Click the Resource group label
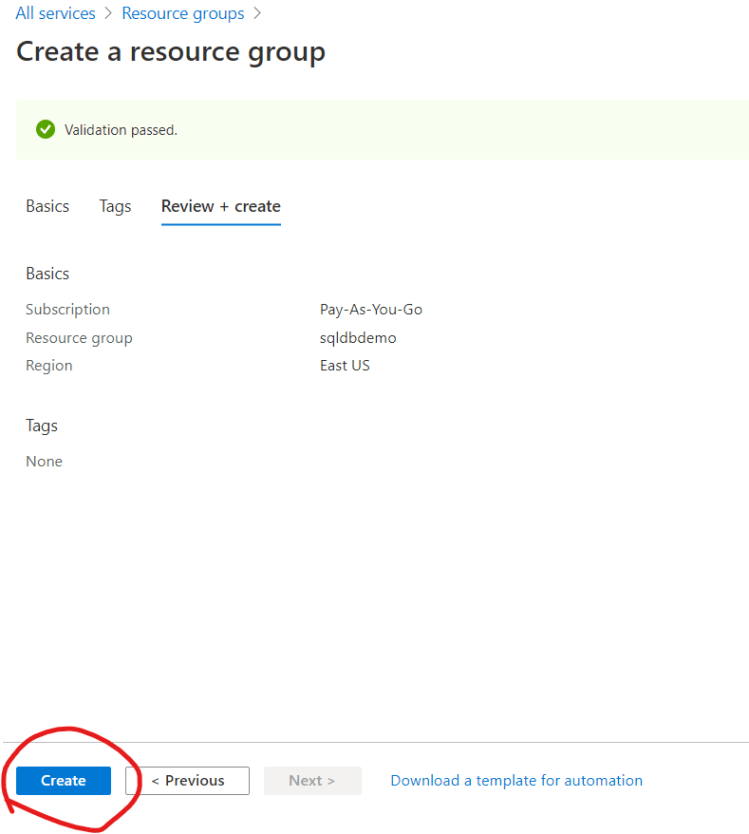Viewport: 749px width, 834px height. [x=79, y=338]
